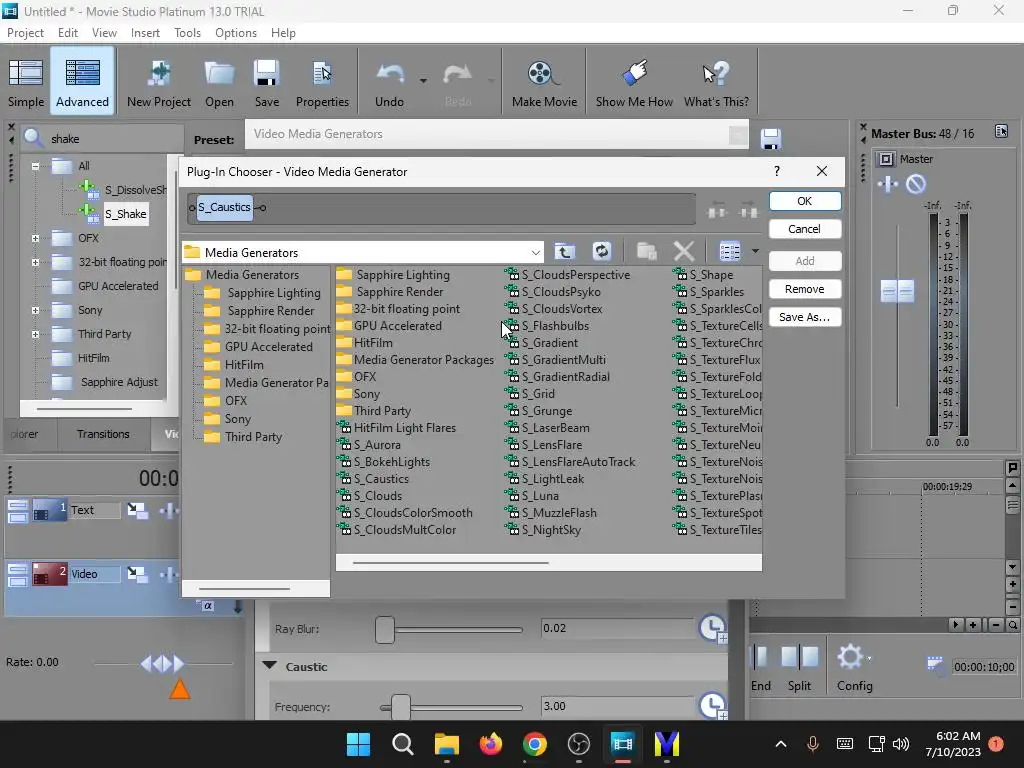The width and height of the screenshot is (1024, 768).
Task: Cancel the Plug-In Chooser dialog
Action: click(x=805, y=229)
